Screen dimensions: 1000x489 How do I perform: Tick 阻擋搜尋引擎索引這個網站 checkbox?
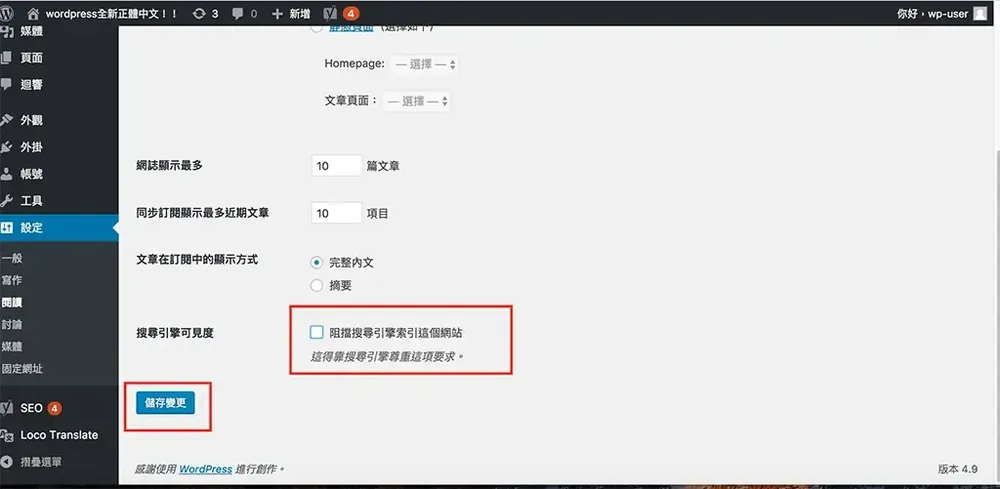(316, 332)
